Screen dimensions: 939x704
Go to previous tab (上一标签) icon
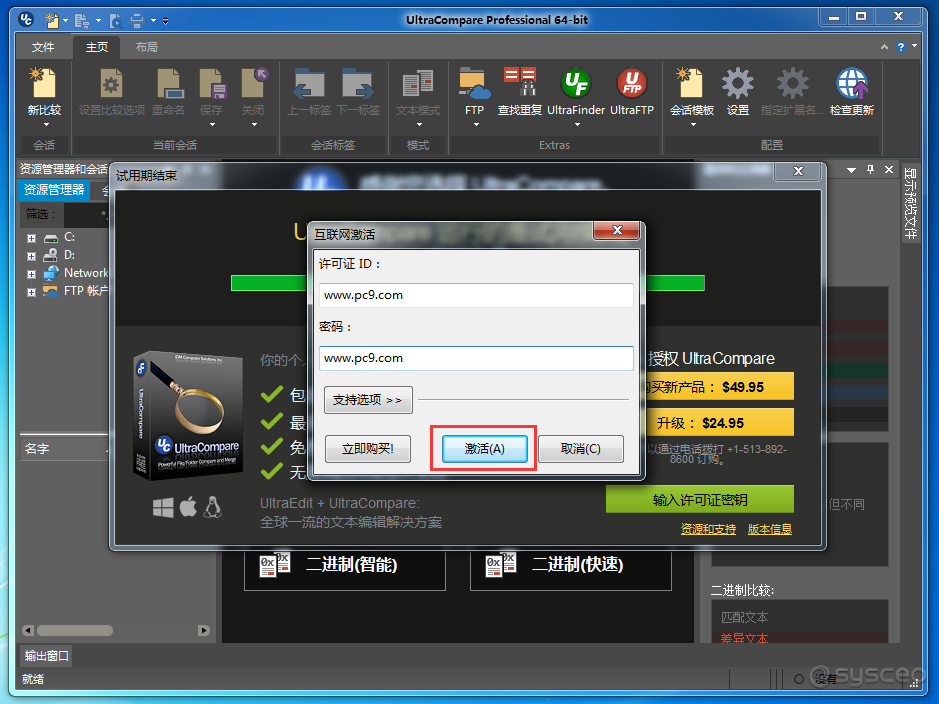click(309, 84)
